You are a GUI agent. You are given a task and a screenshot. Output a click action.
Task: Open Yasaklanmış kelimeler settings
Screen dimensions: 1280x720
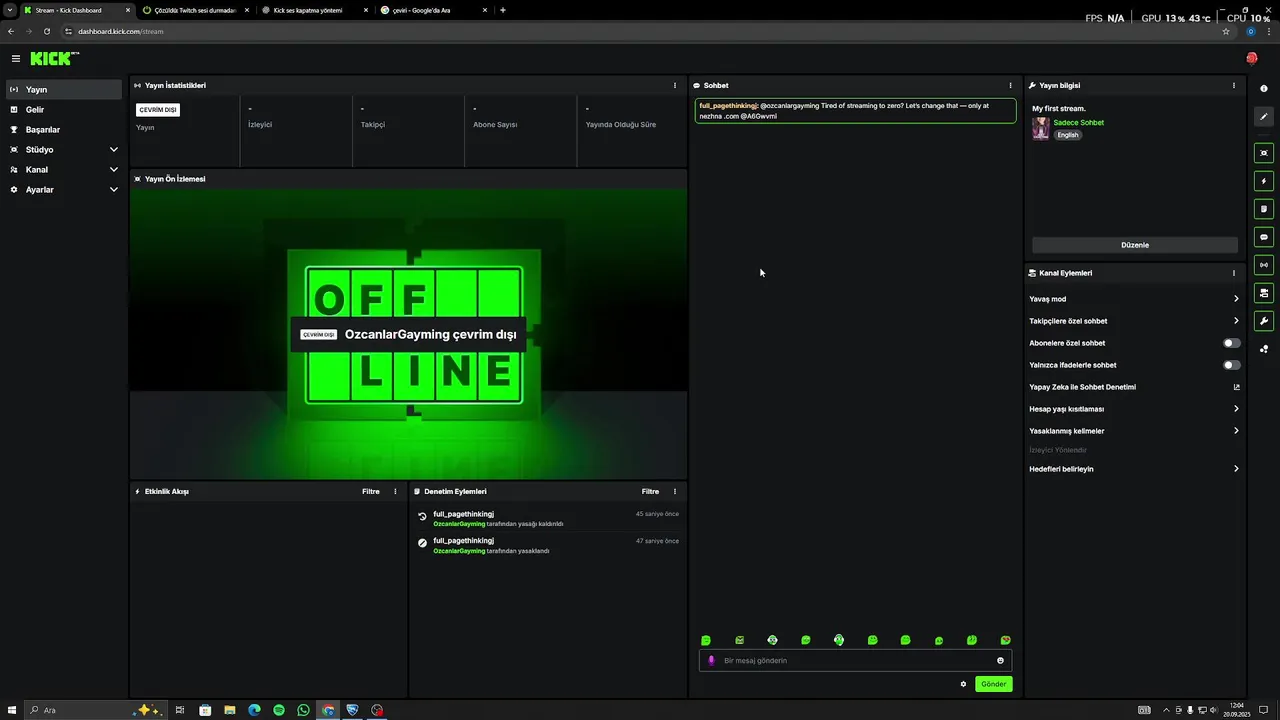click(x=1134, y=431)
